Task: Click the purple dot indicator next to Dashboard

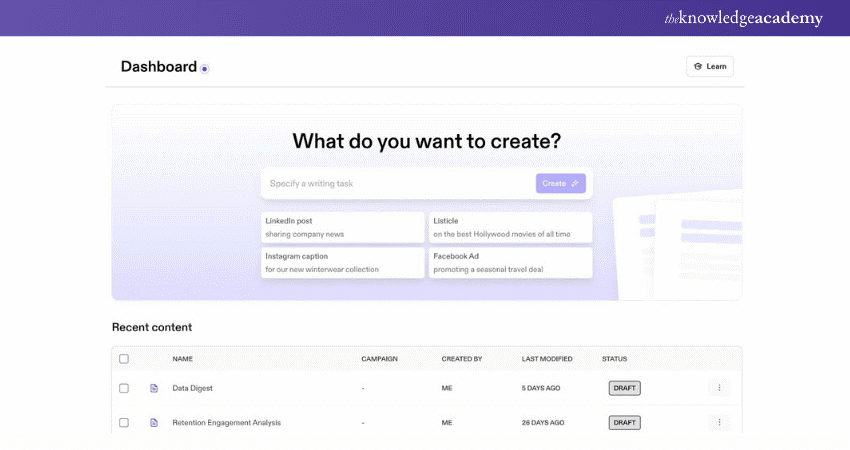Action: point(204,69)
